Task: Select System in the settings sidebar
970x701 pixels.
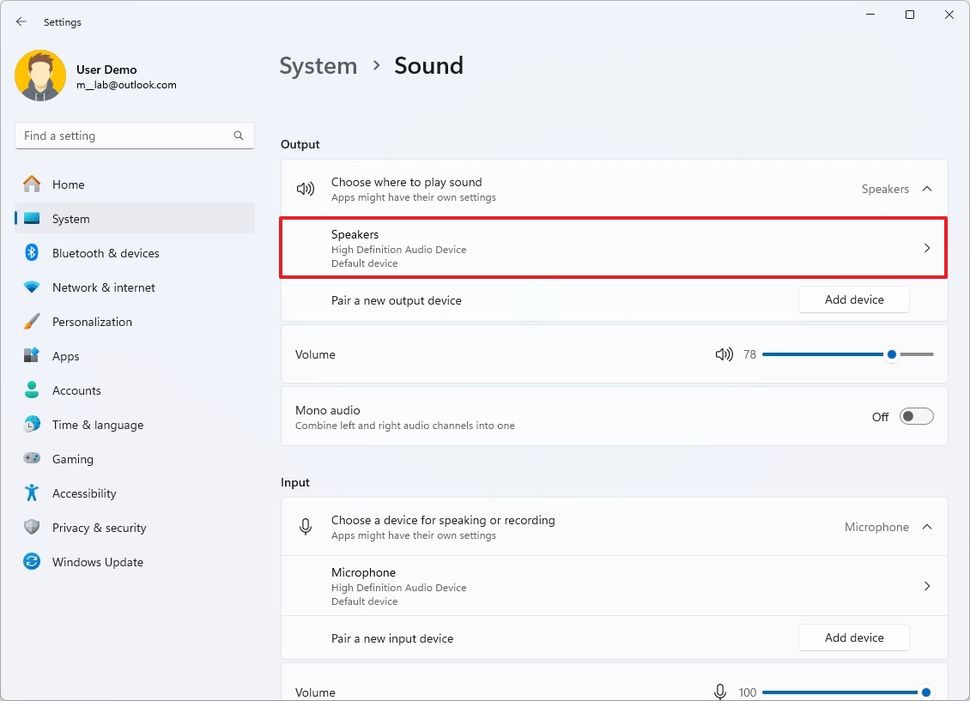Action: click(x=72, y=218)
